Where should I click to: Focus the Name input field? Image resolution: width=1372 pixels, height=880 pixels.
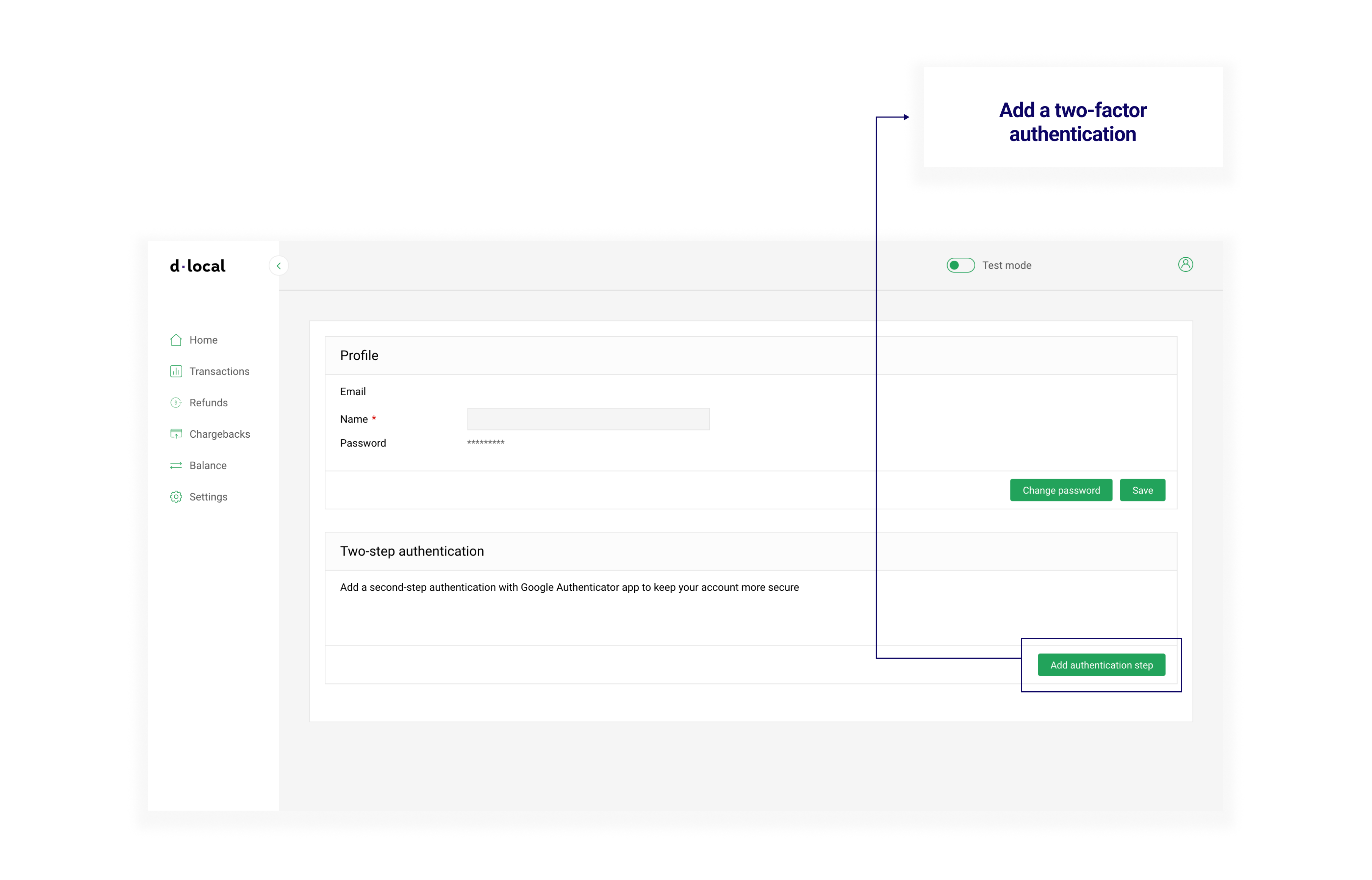[x=588, y=419]
